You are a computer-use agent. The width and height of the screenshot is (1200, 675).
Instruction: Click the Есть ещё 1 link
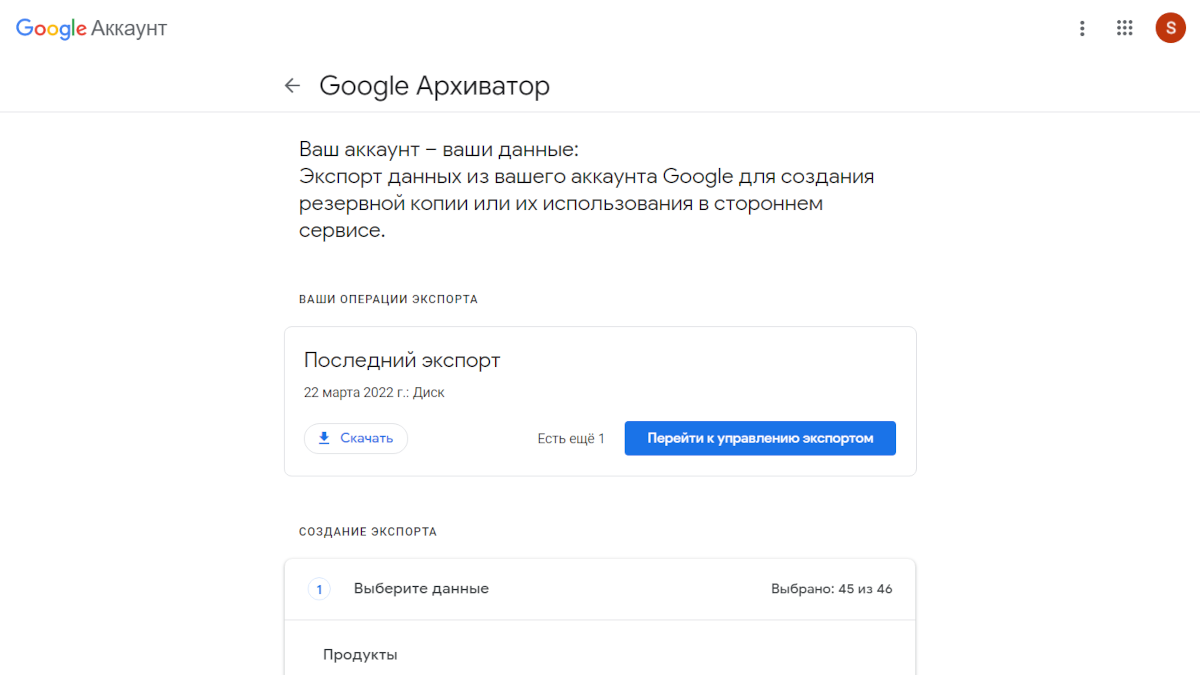pos(571,438)
